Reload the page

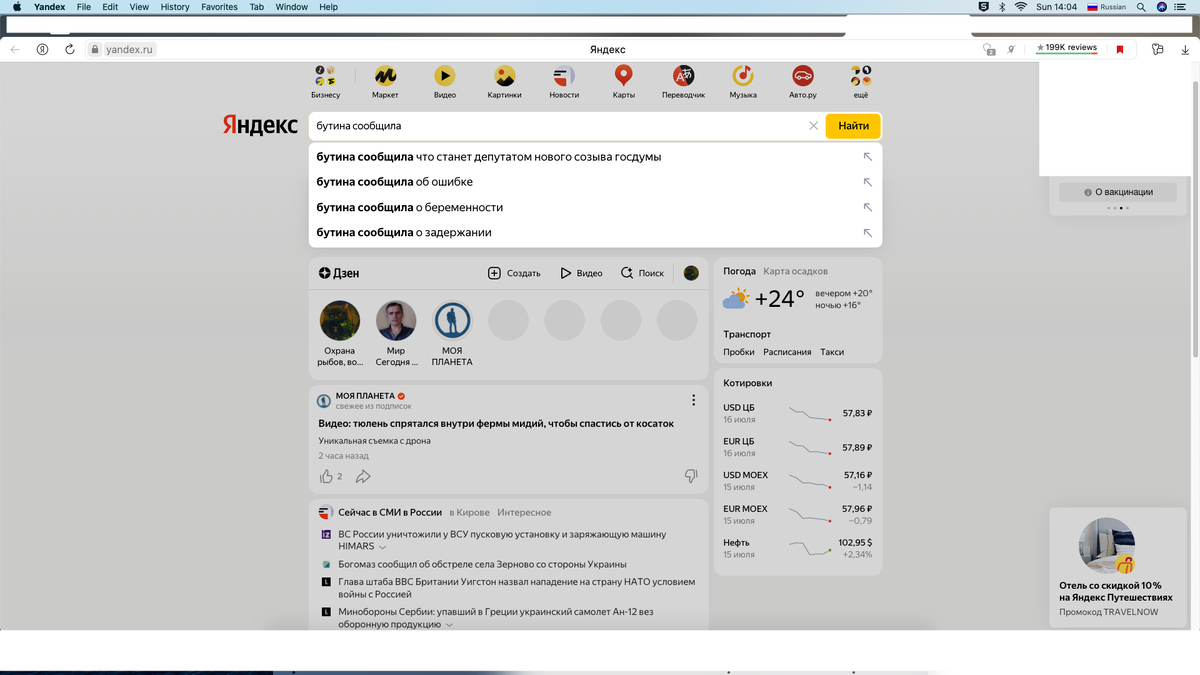pyautogui.click(x=70, y=49)
